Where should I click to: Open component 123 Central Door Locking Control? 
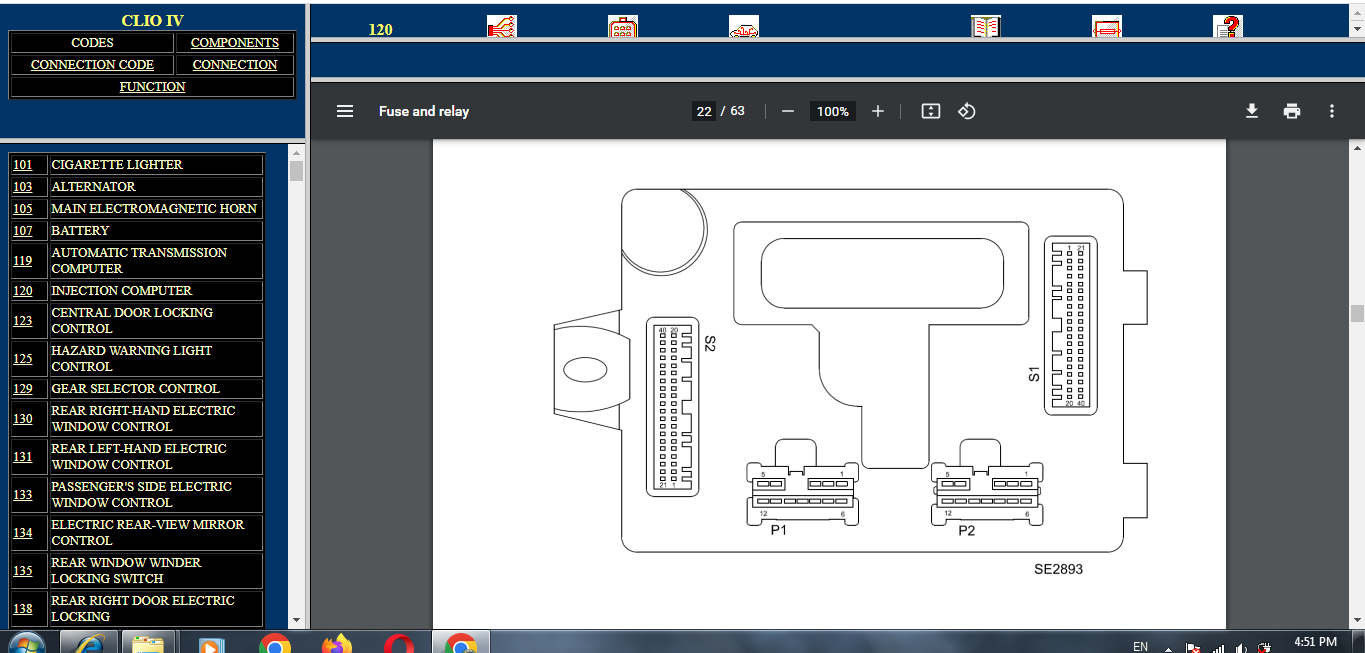pyautogui.click(x=23, y=321)
